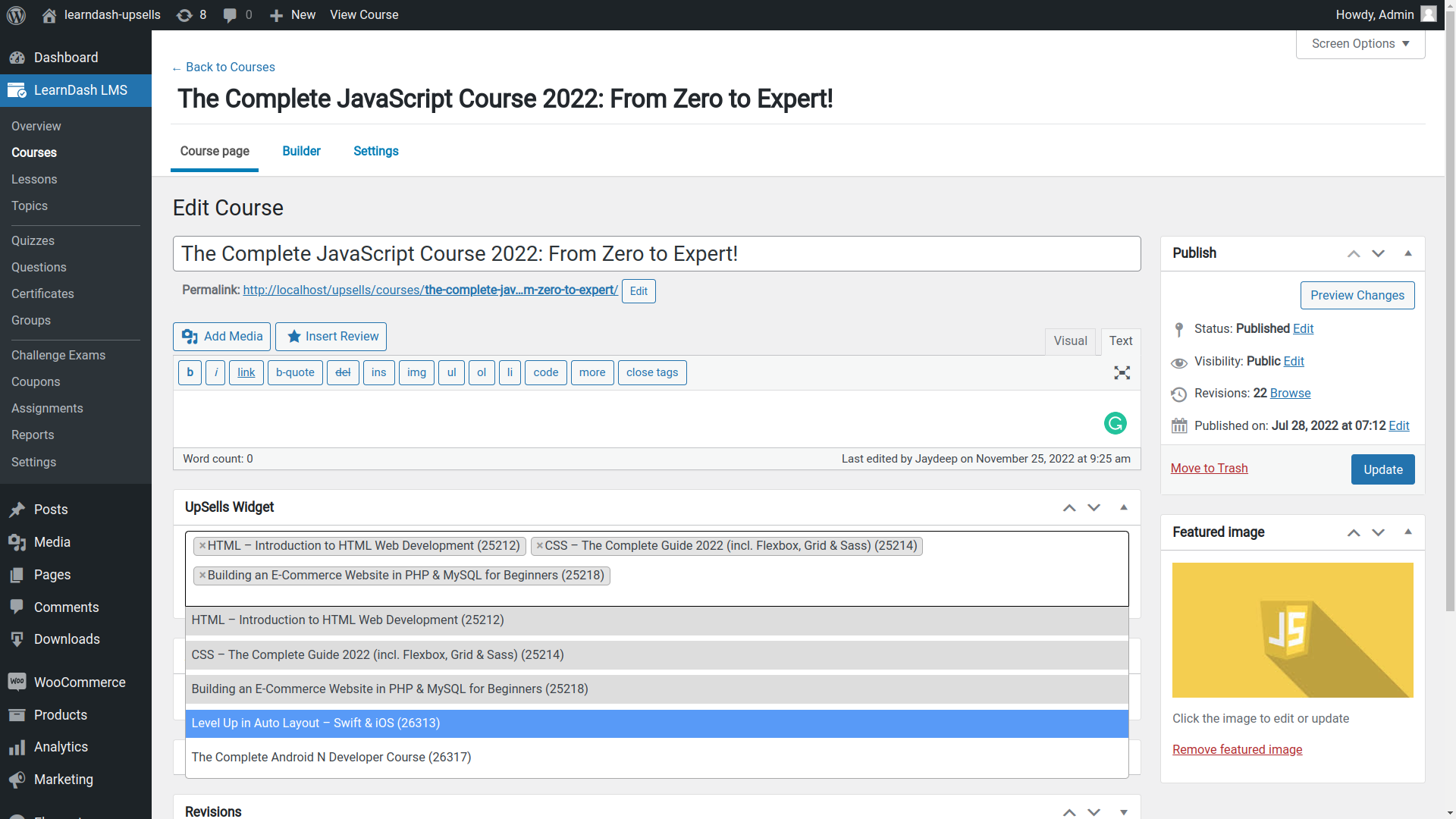Switch to the Builder tab
The width and height of the screenshot is (1456, 819).
coord(301,152)
